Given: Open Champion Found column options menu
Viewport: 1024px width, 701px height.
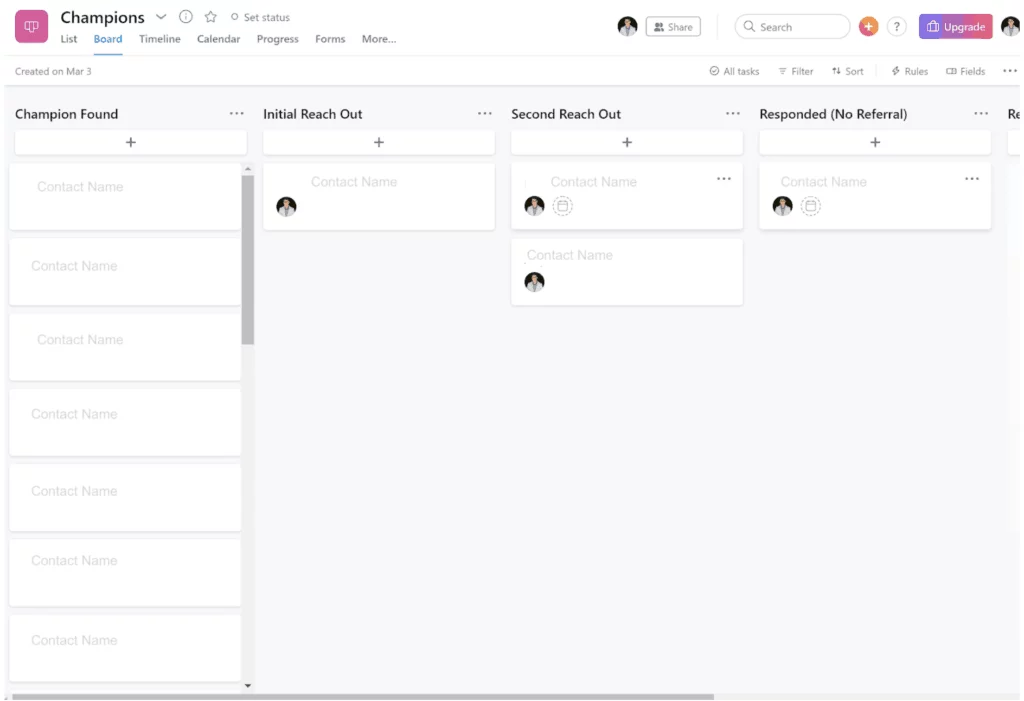Looking at the screenshot, I should 236,113.
